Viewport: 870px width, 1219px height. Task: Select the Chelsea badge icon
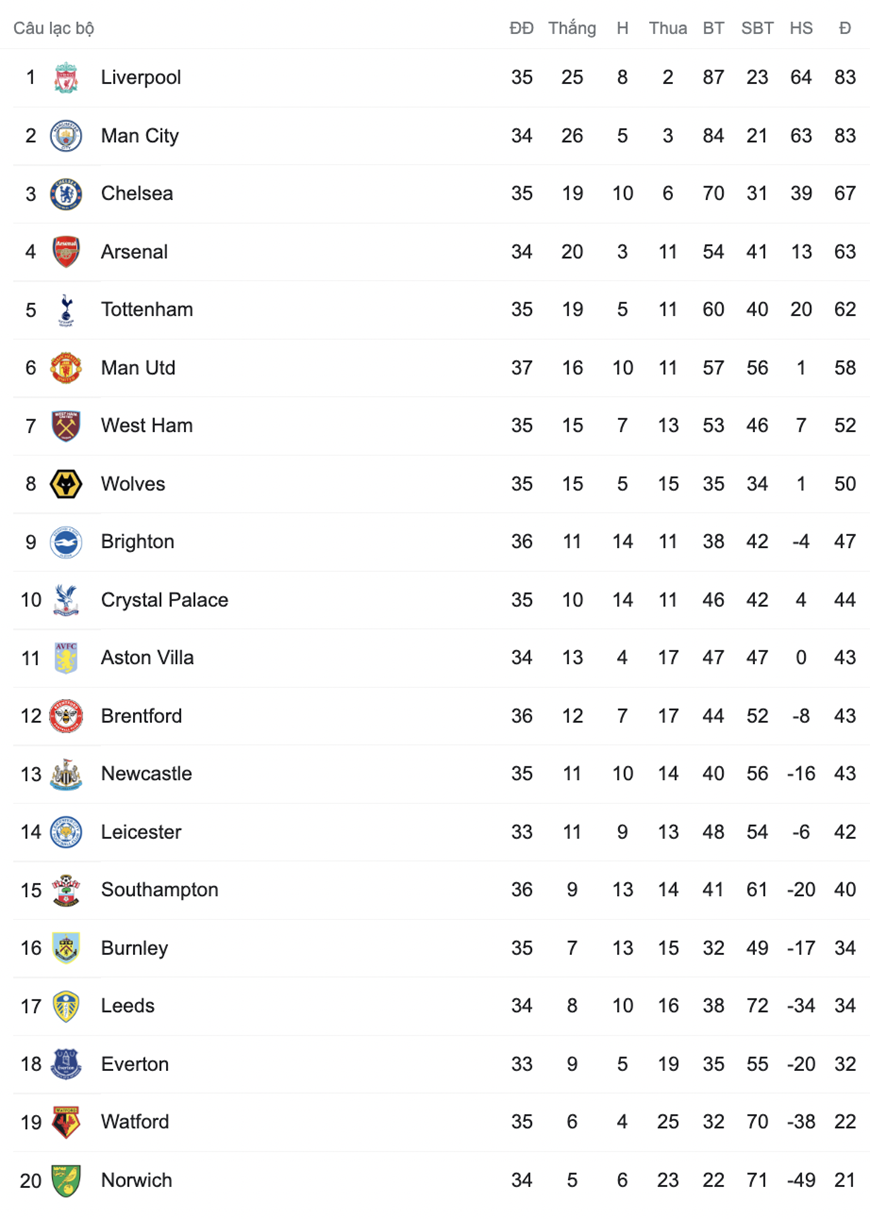[x=66, y=193]
